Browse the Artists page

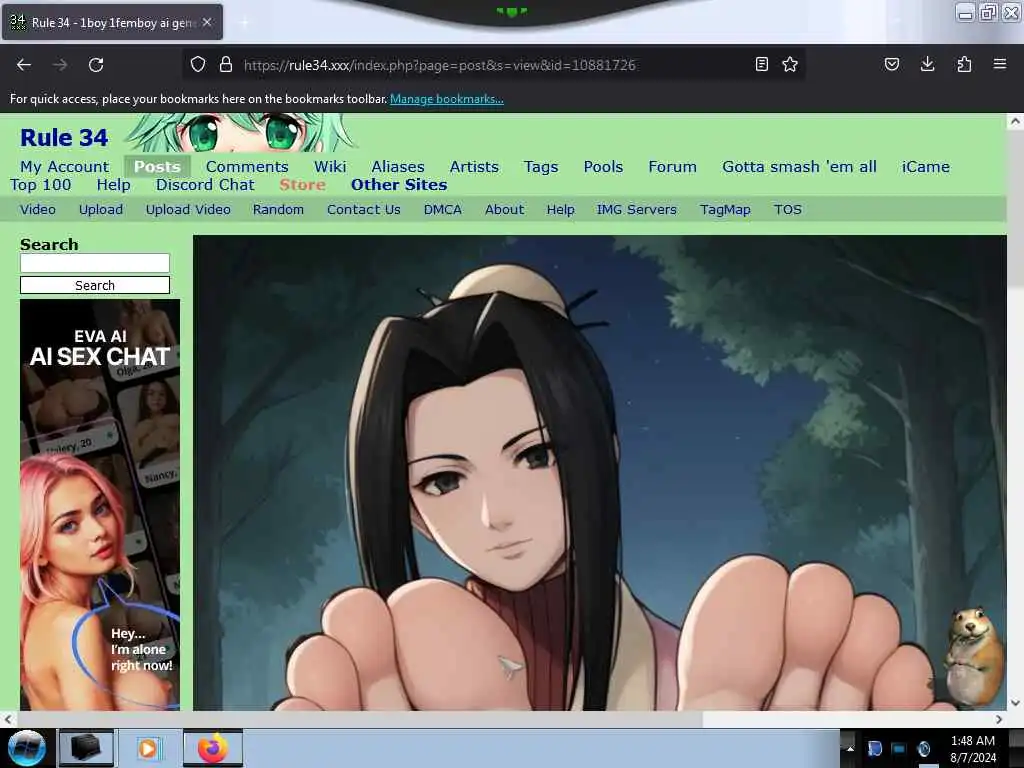[x=474, y=167]
